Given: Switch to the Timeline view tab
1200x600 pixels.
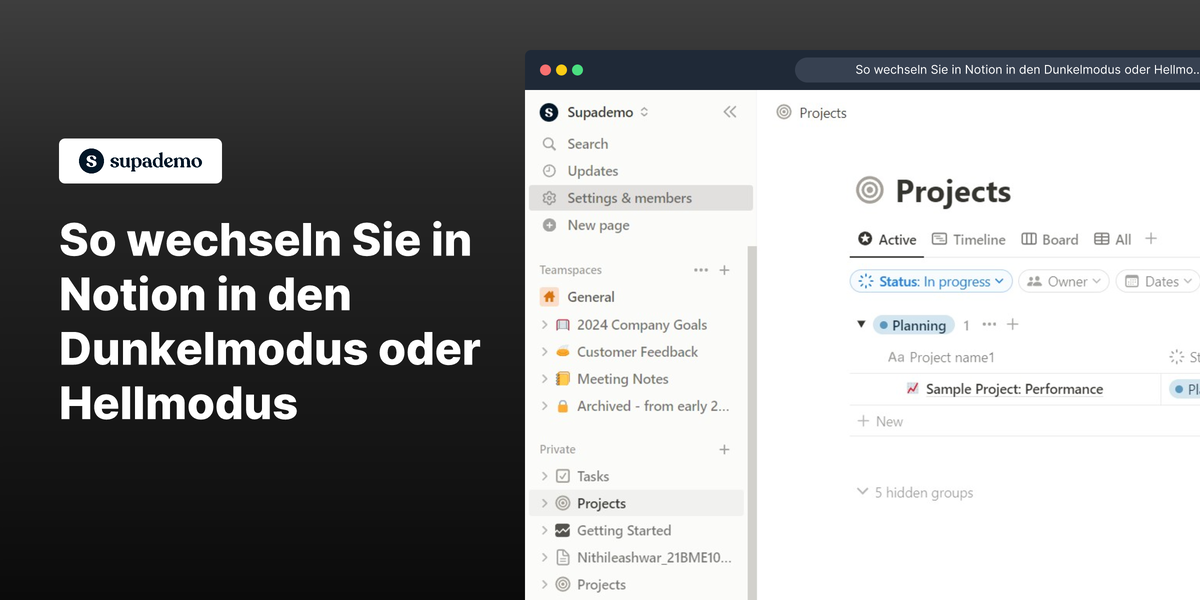Looking at the screenshot, I should click(968, 239).
